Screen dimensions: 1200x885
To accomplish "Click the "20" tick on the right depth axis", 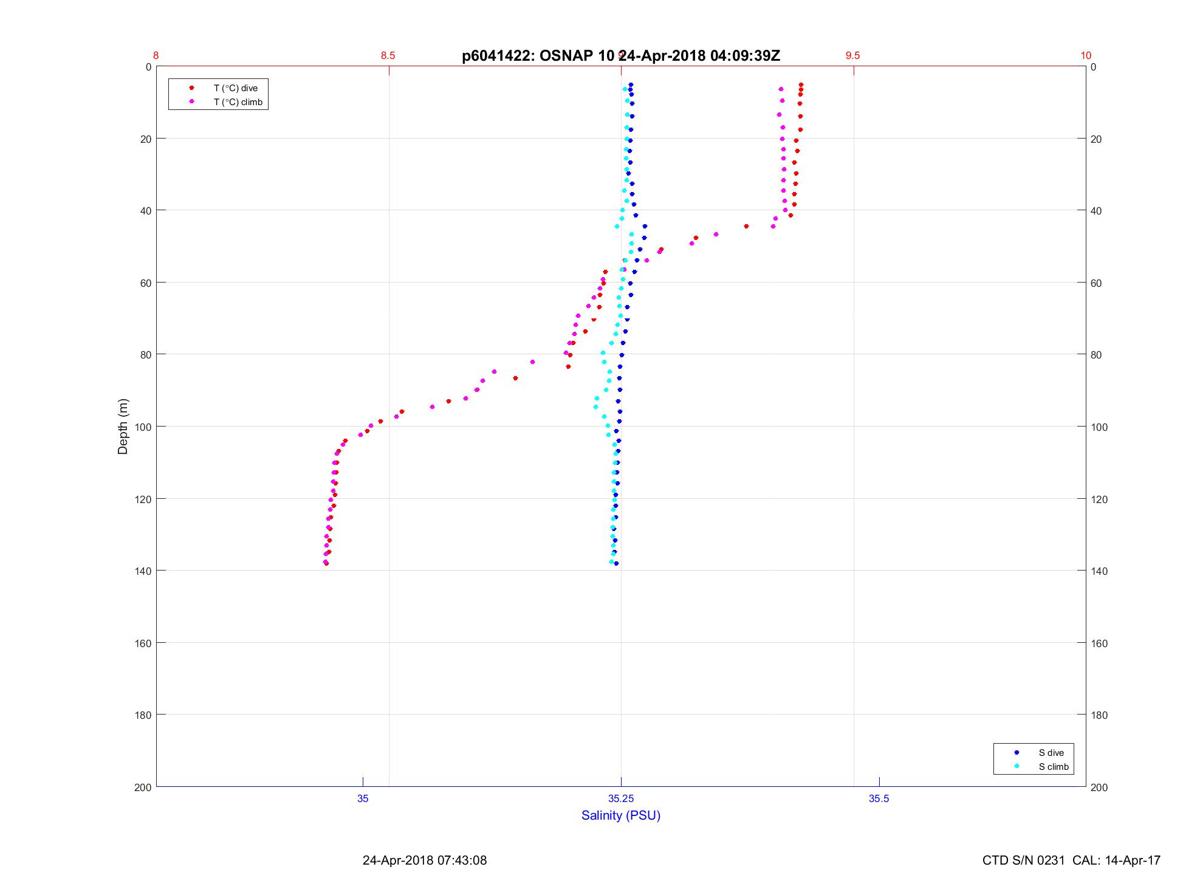I will 1097,139.
